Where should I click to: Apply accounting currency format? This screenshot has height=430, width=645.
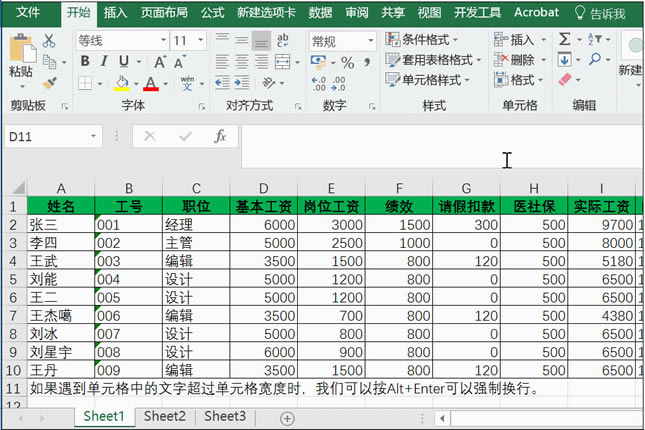coord(318,62)
